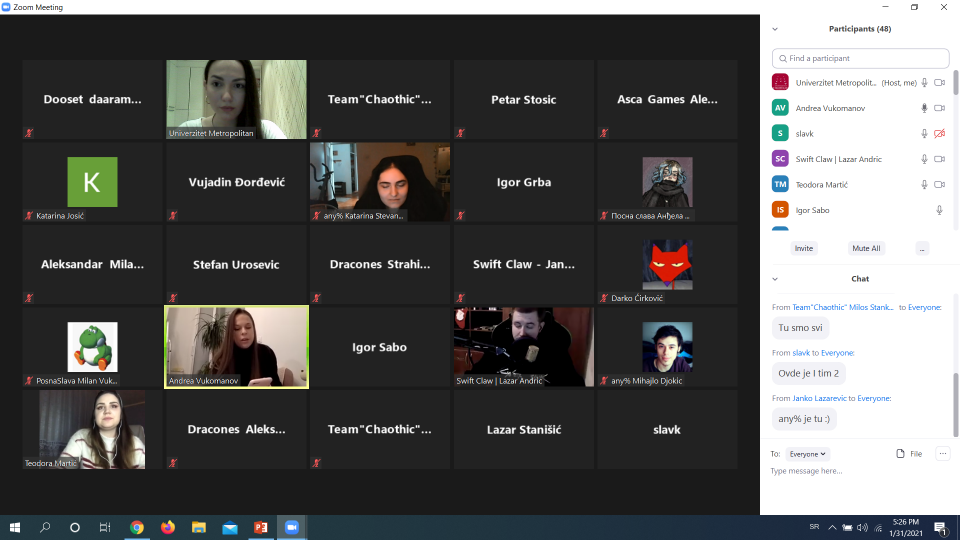Click slavk's crossed-out camera icon in list
The width and height of the screenshot is (960, 540).
(939, 133)
